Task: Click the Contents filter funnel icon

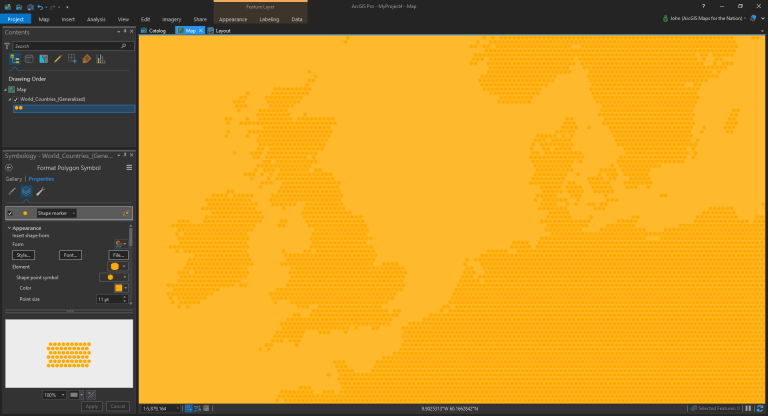Action: click(7, 46)
